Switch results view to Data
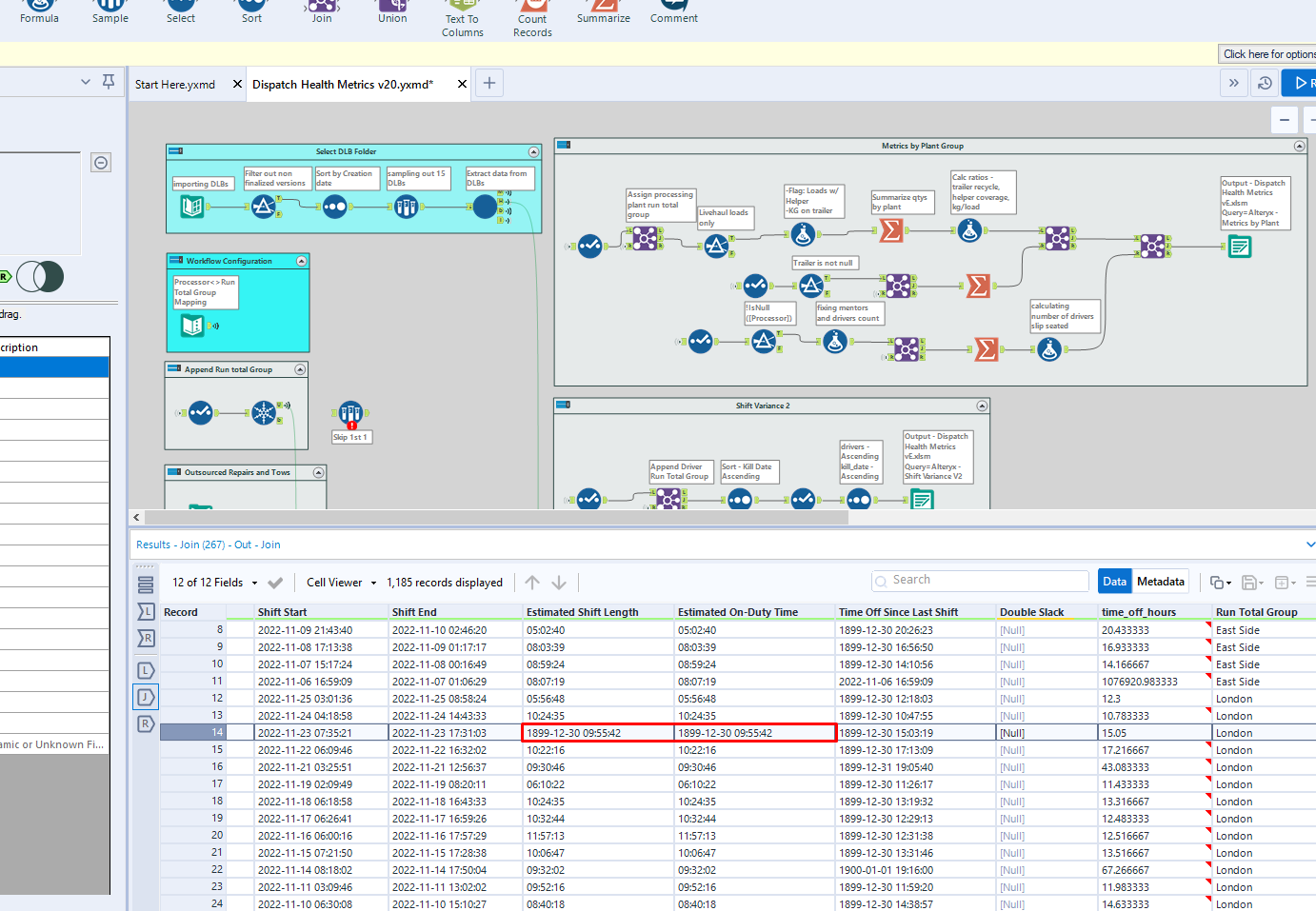The height and width of the screenshot is (911, 1316). coord(1114,582)
